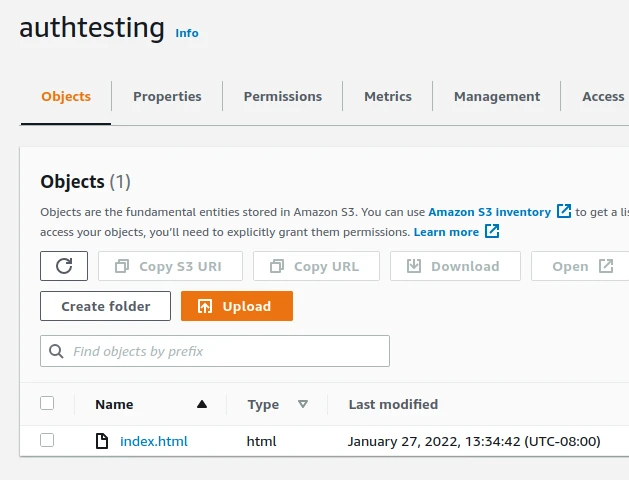
Task: Click the Copy S3 URI button
Action: coord(166,266)
